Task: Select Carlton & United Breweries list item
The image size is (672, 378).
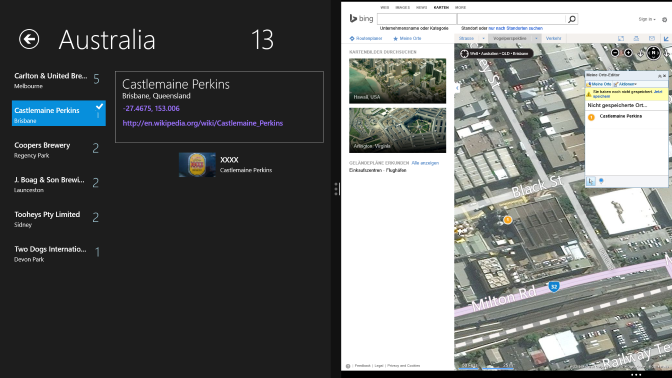Action: click(58, 80)
